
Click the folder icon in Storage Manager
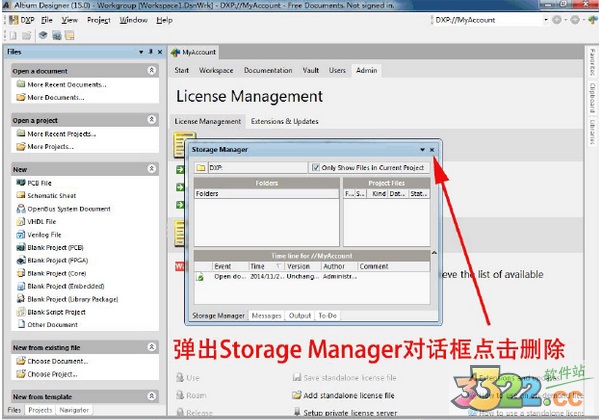pyautogui.click(x=201, y=167)
